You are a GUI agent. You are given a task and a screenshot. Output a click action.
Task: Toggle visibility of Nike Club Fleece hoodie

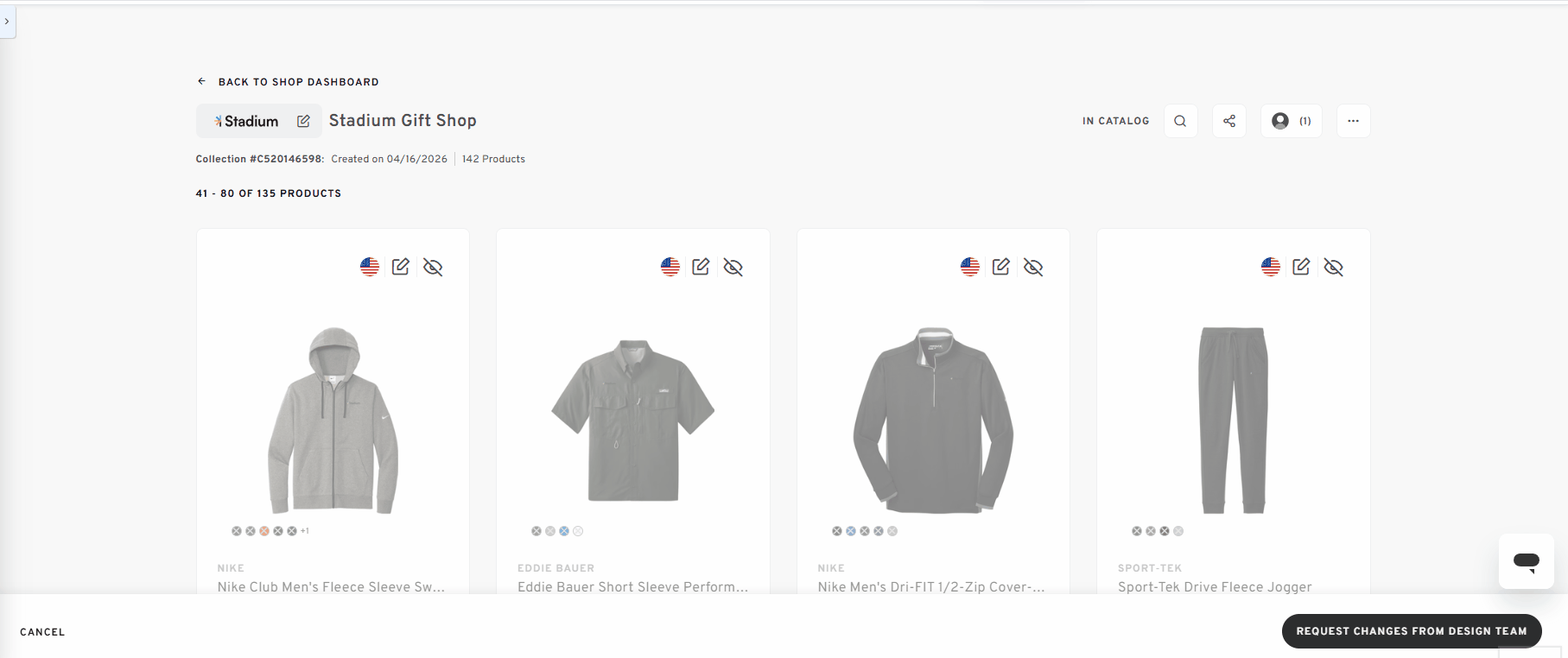click(x=433, y=267)
